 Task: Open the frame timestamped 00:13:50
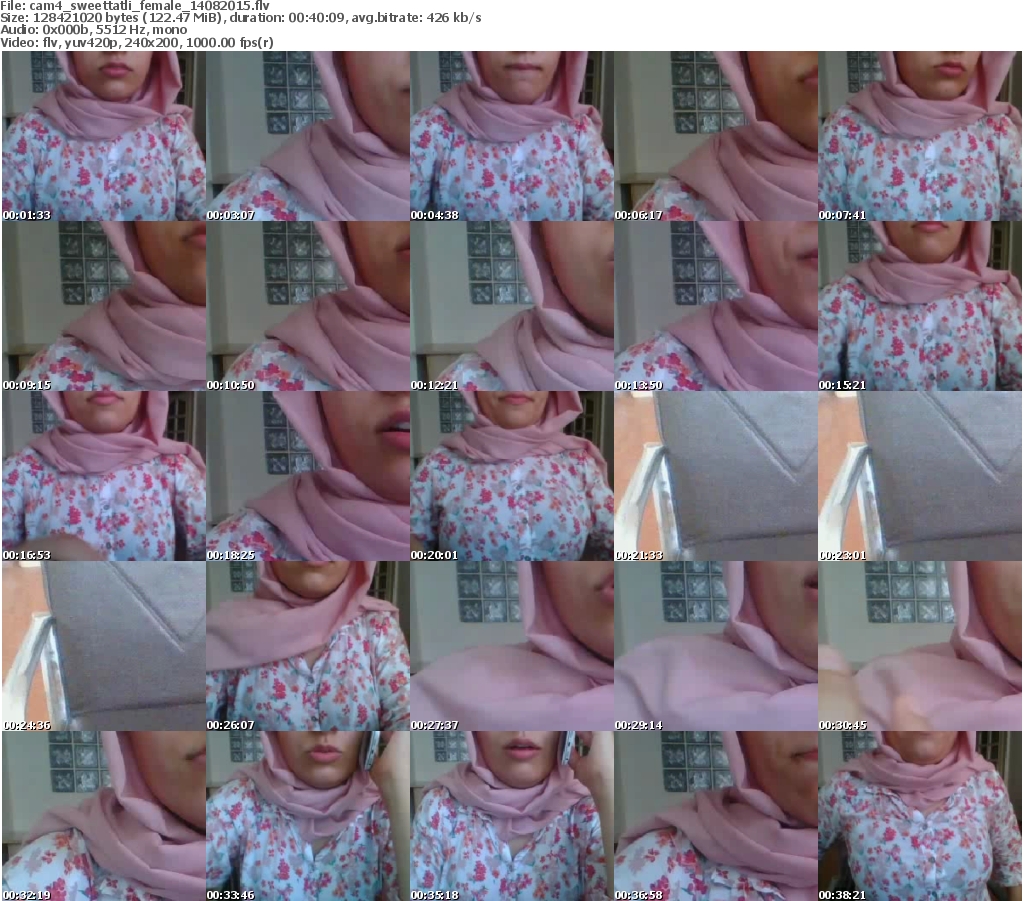tap(716, 306)
